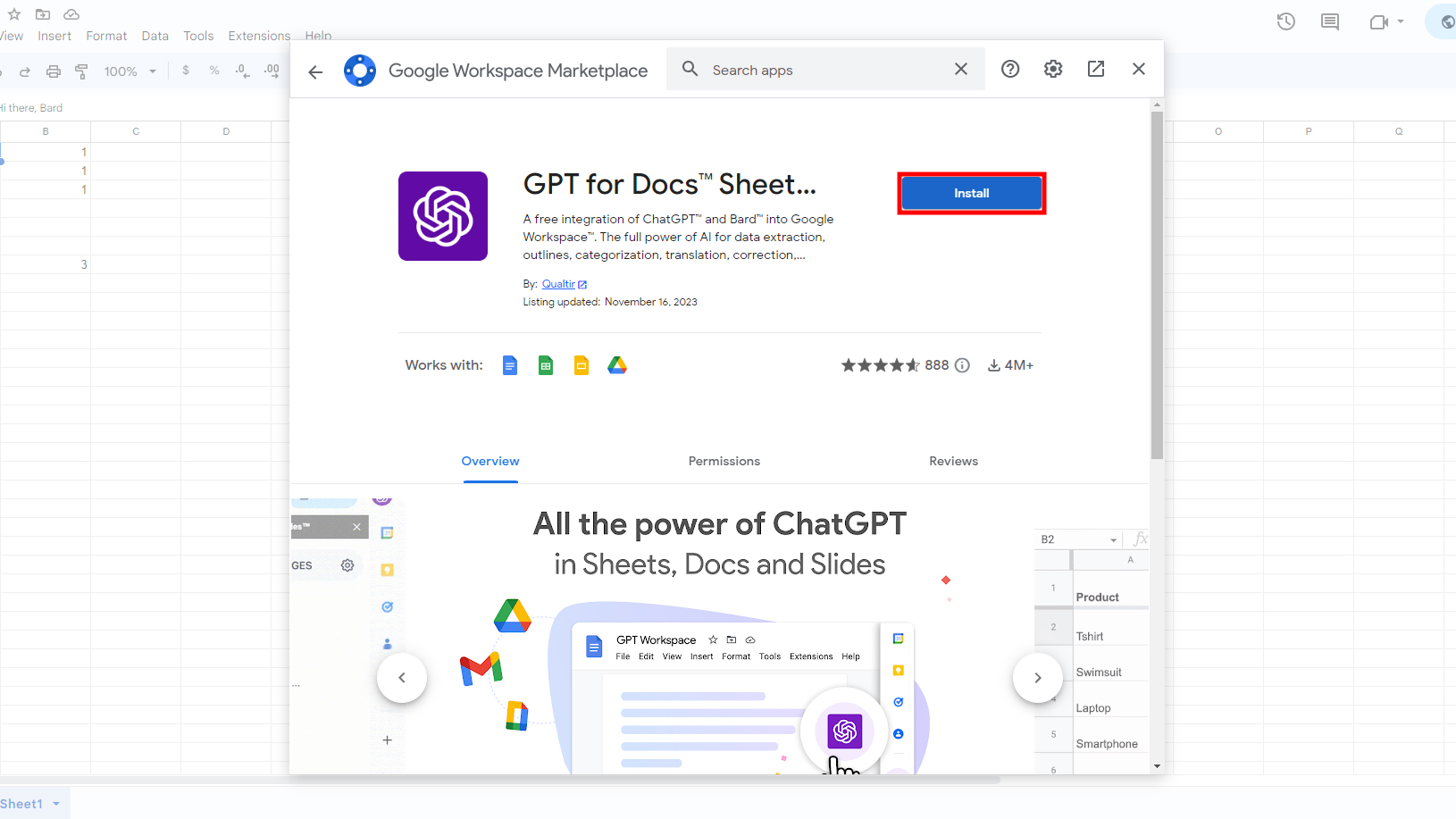Show the previous carousel screenshot

tap(402, 678)
